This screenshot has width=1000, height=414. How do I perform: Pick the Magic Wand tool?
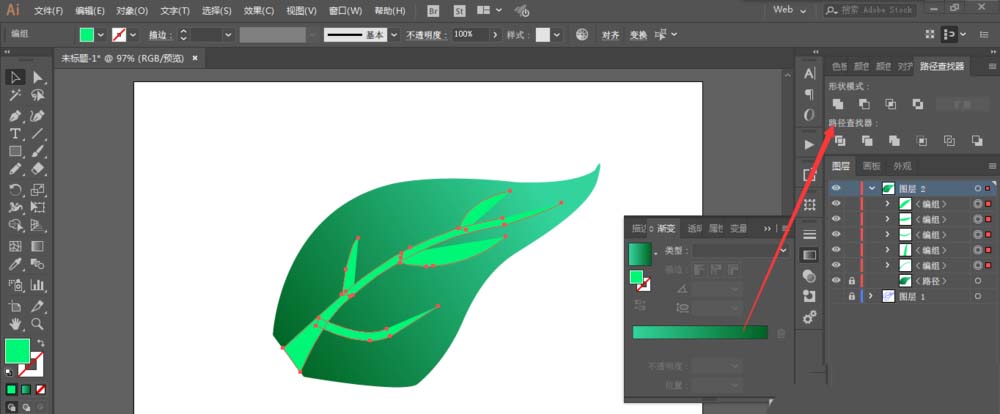click(16, 96)
